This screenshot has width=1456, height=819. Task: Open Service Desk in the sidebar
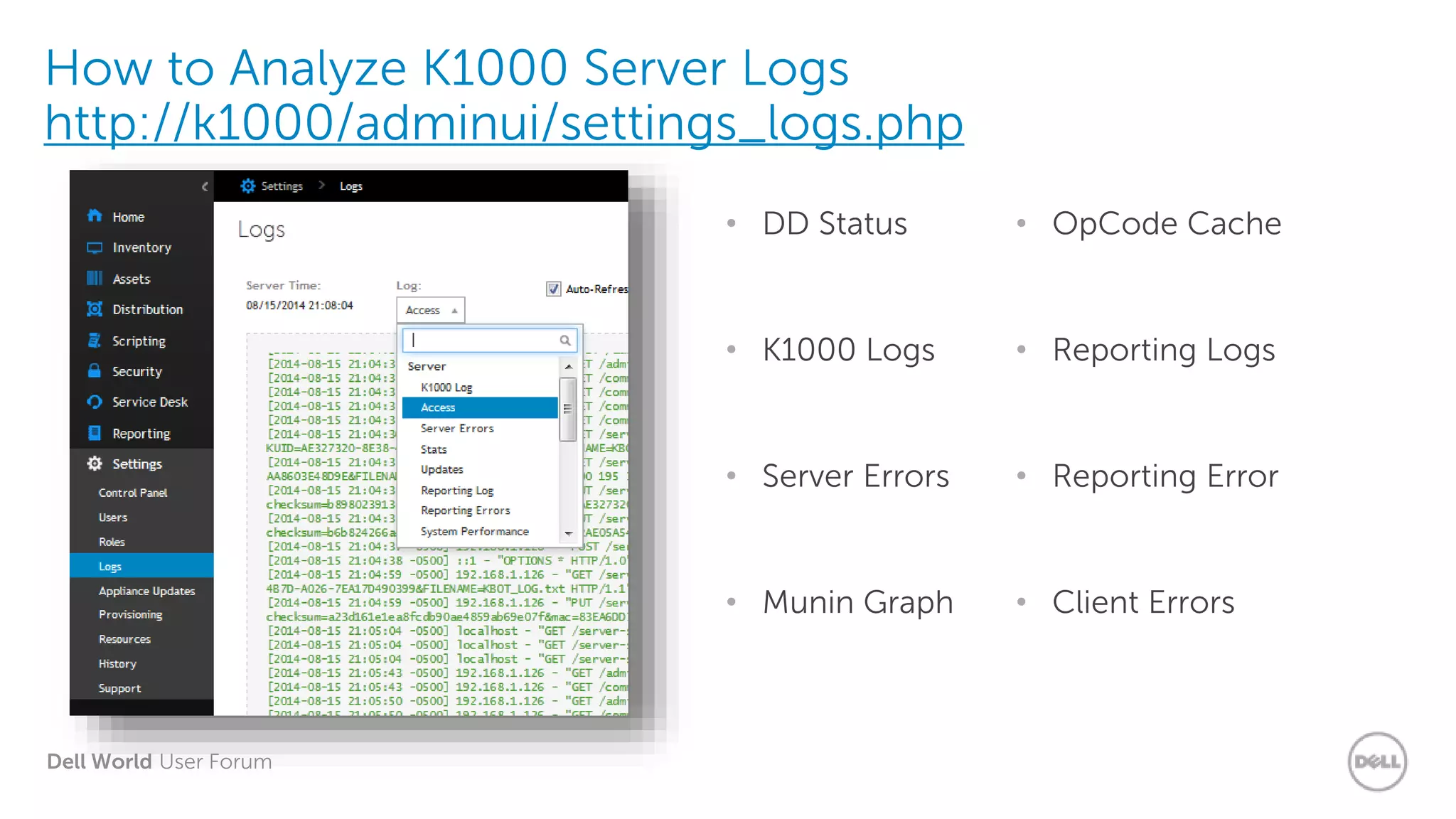click(150, 402)
